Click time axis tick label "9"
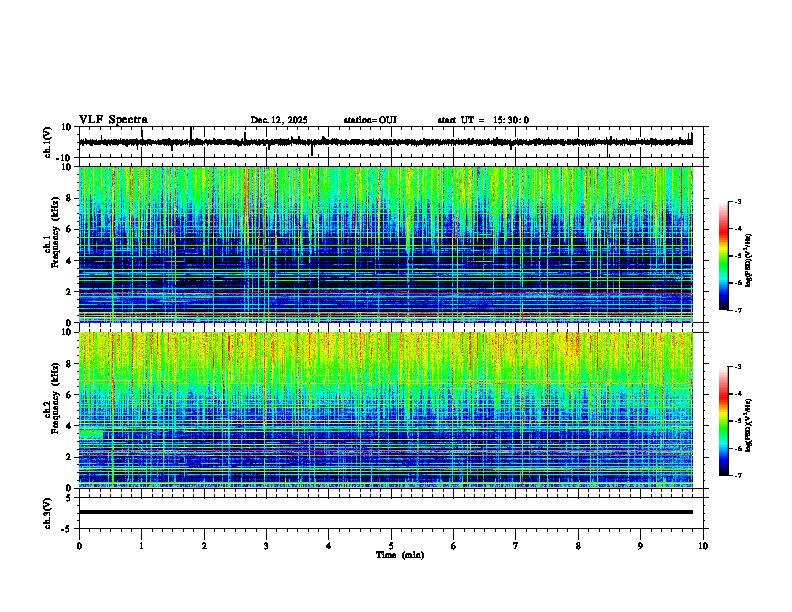 click(x=640, y=546)
